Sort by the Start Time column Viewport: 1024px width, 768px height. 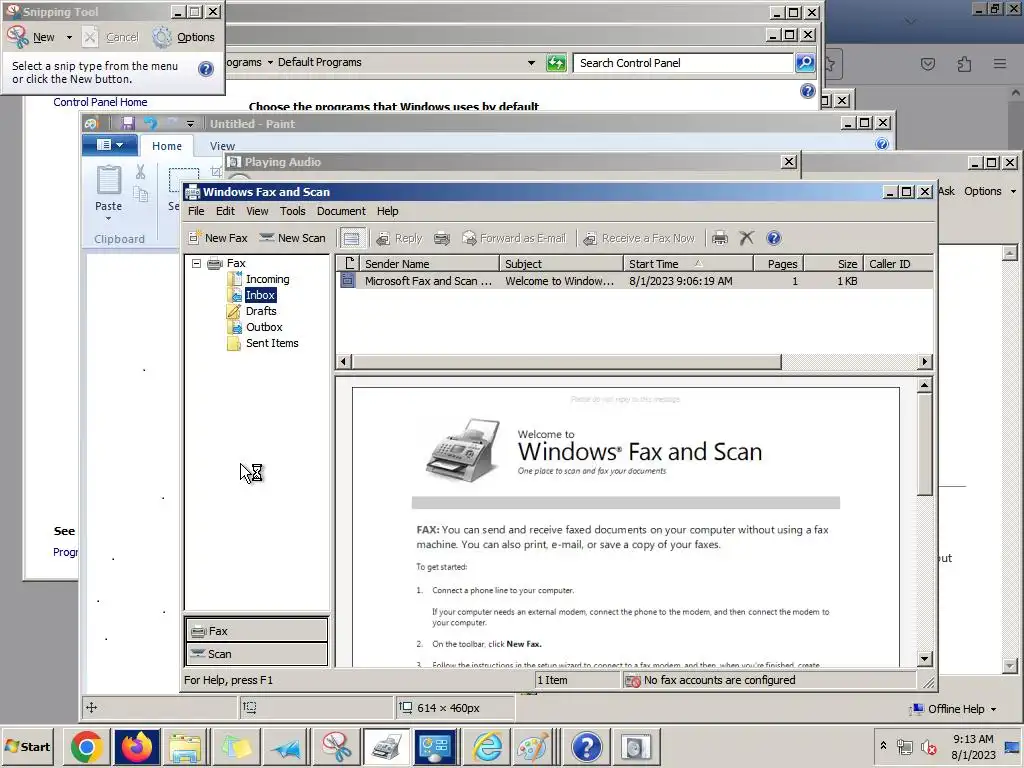coord(688,264)
